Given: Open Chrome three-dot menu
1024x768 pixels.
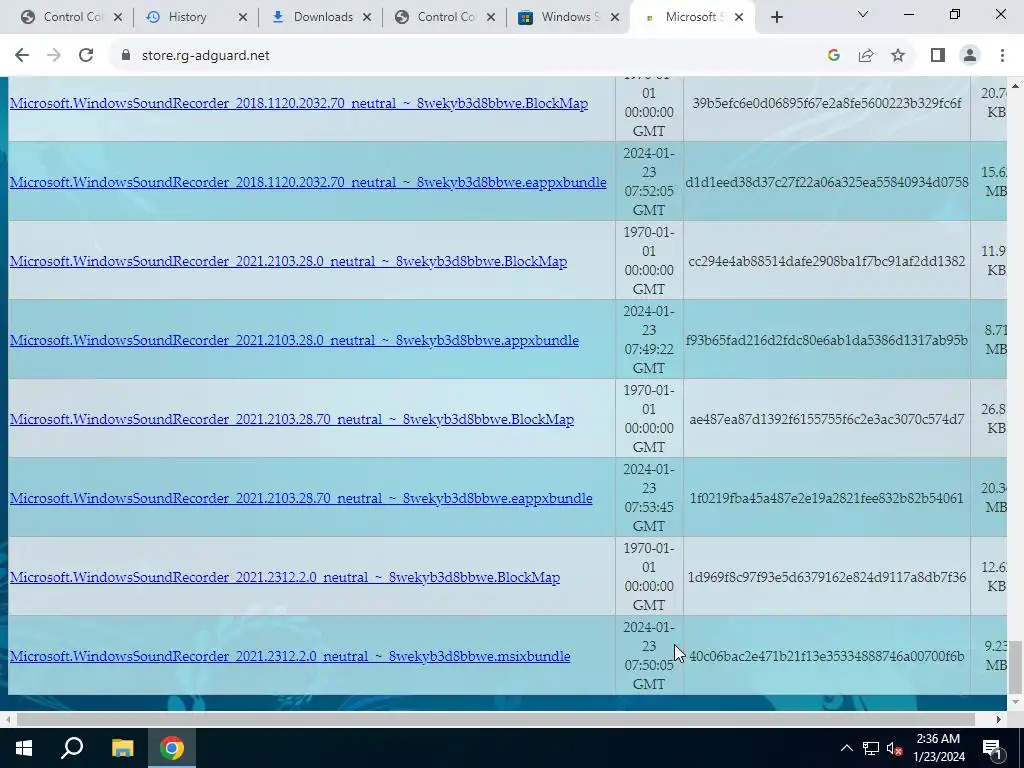Looking at the screenshot, I should point(1002,56).
